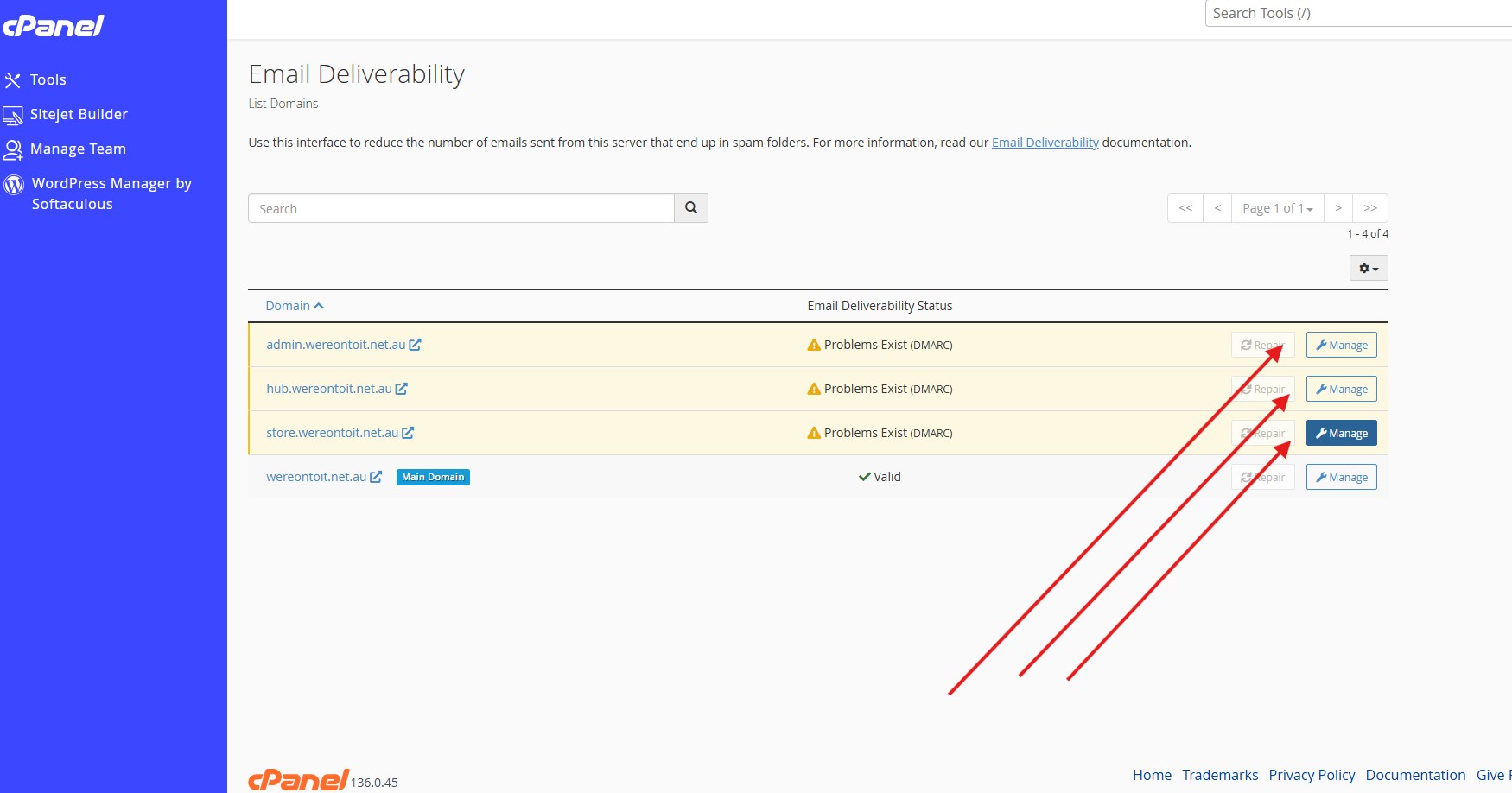1512x793 pixels.
Task: Open admin.wereontoit.net.au domain link
Action: 335,345
